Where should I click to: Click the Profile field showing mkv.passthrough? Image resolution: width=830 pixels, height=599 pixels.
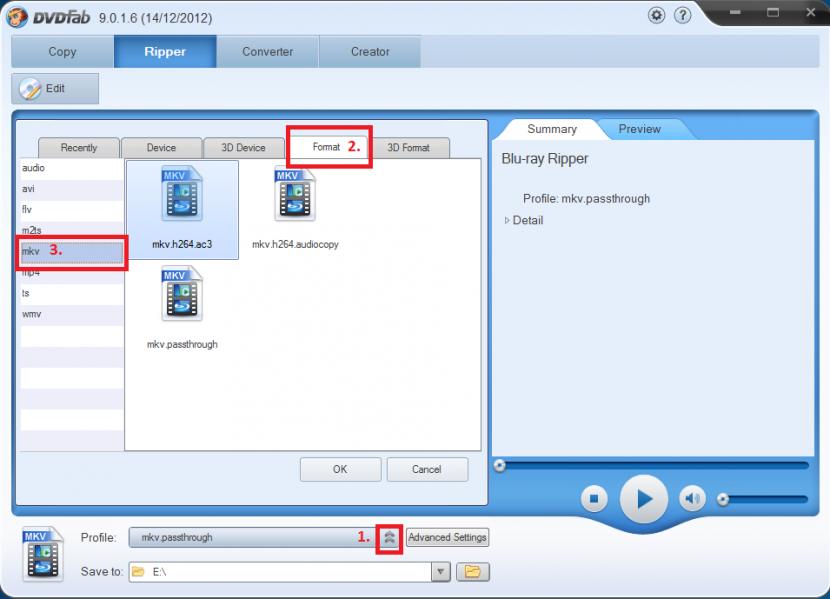[x=252, y=538]
